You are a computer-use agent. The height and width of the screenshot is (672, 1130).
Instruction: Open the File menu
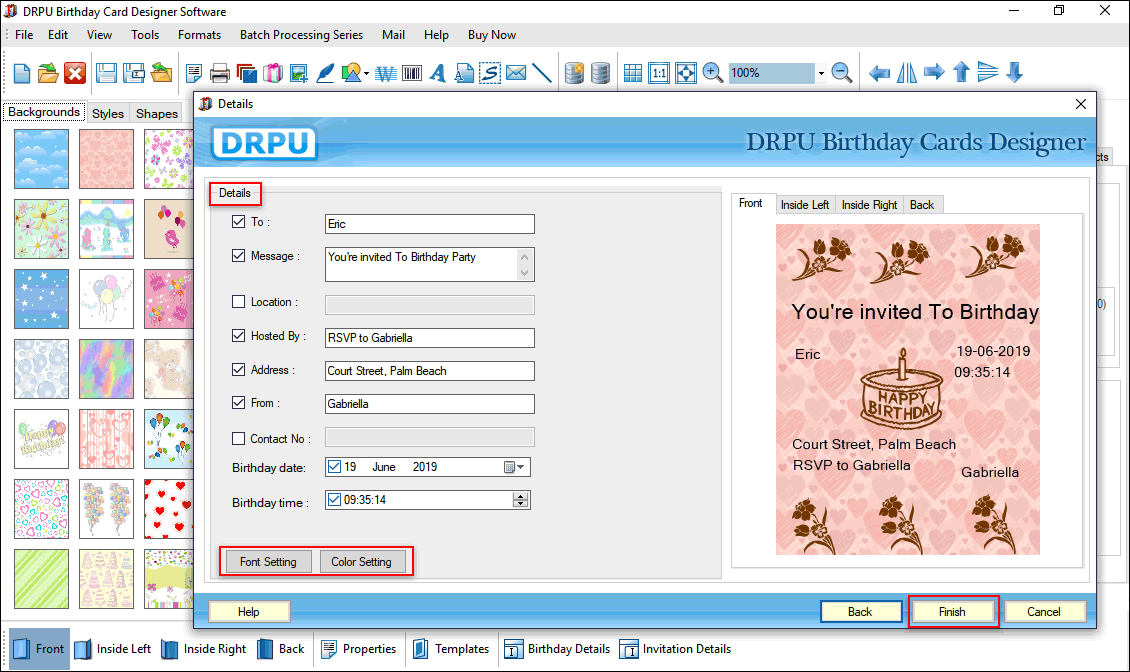(x=24, y=35)
